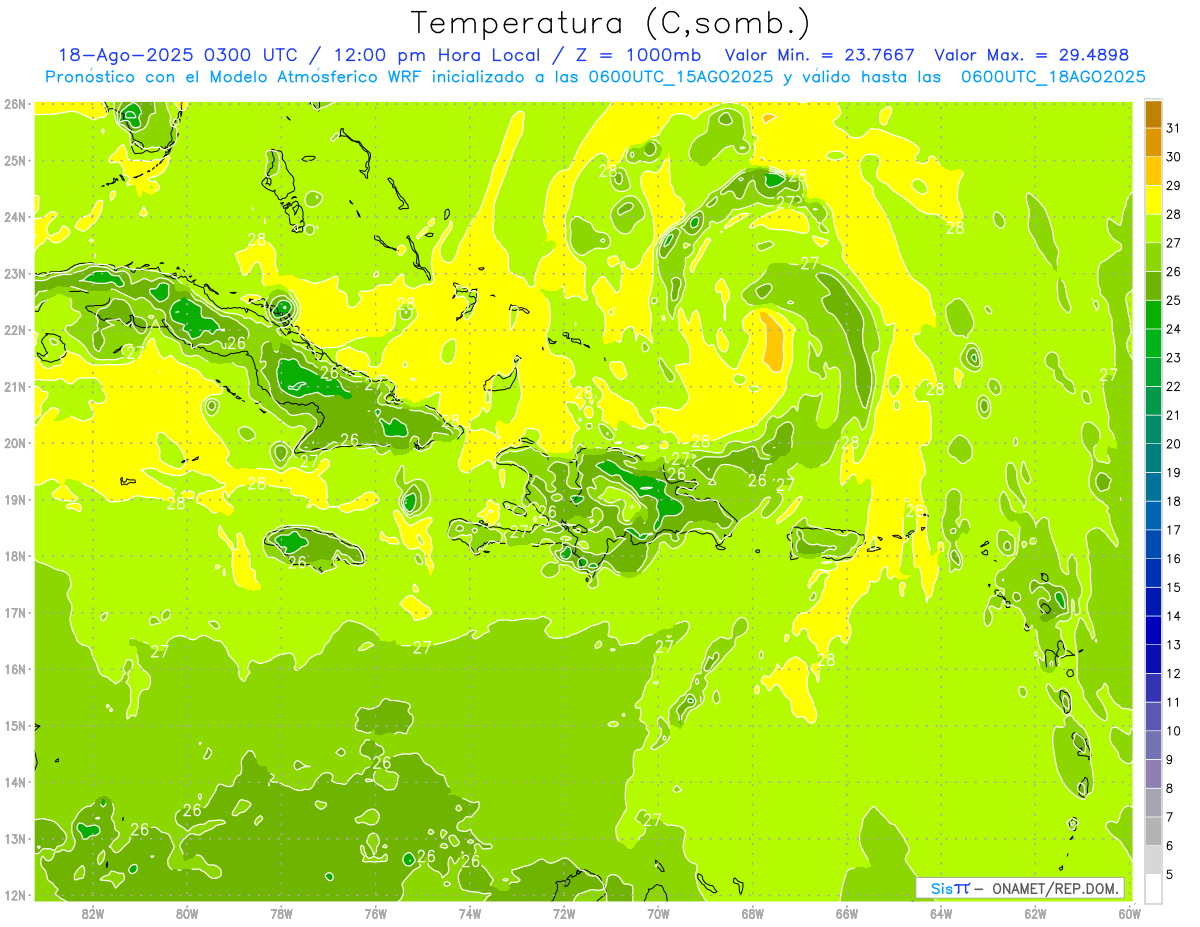
Task: Click the longitude label '76W'
Action: 375,913
